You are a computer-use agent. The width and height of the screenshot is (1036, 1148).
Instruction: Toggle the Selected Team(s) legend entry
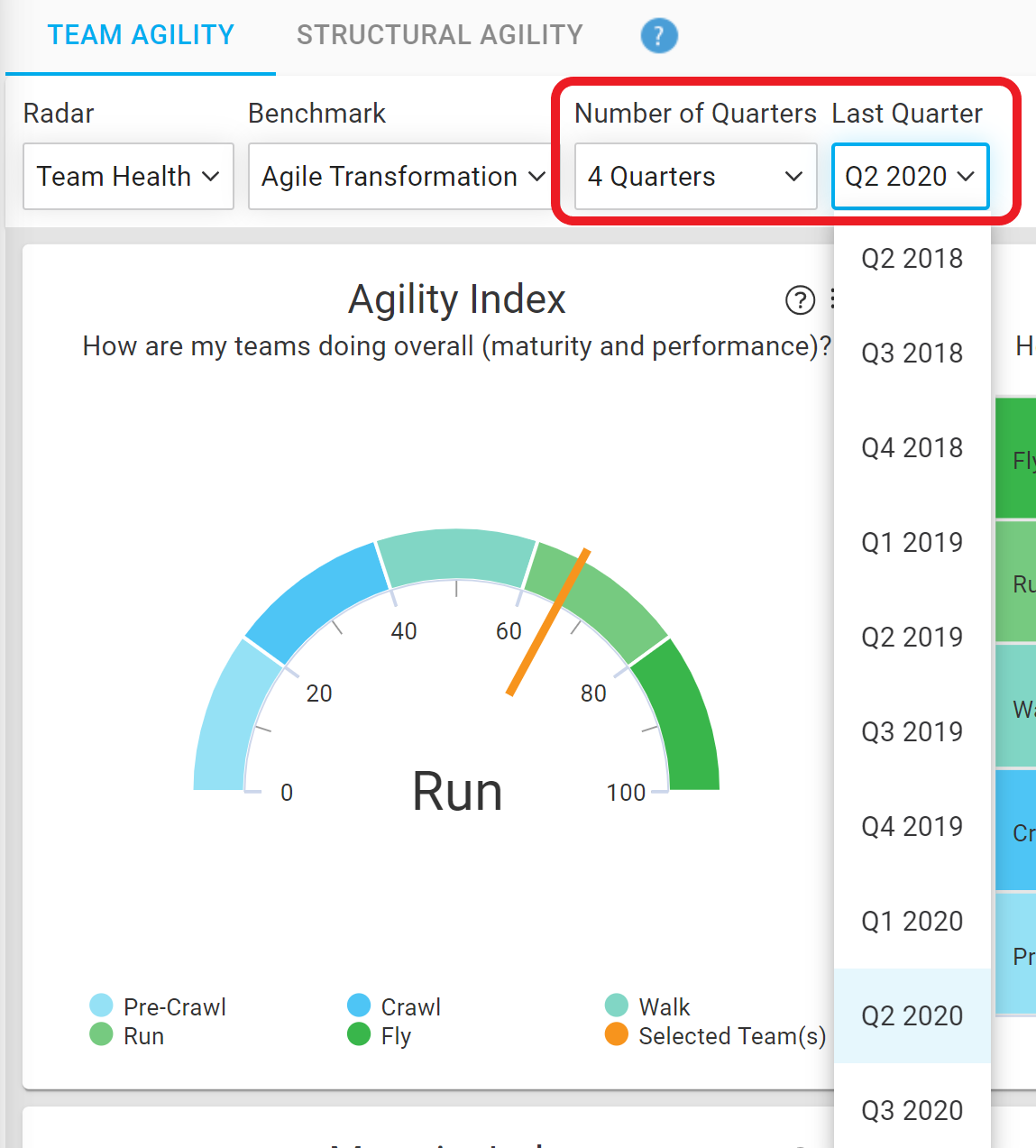click(x=716, y=1036)
